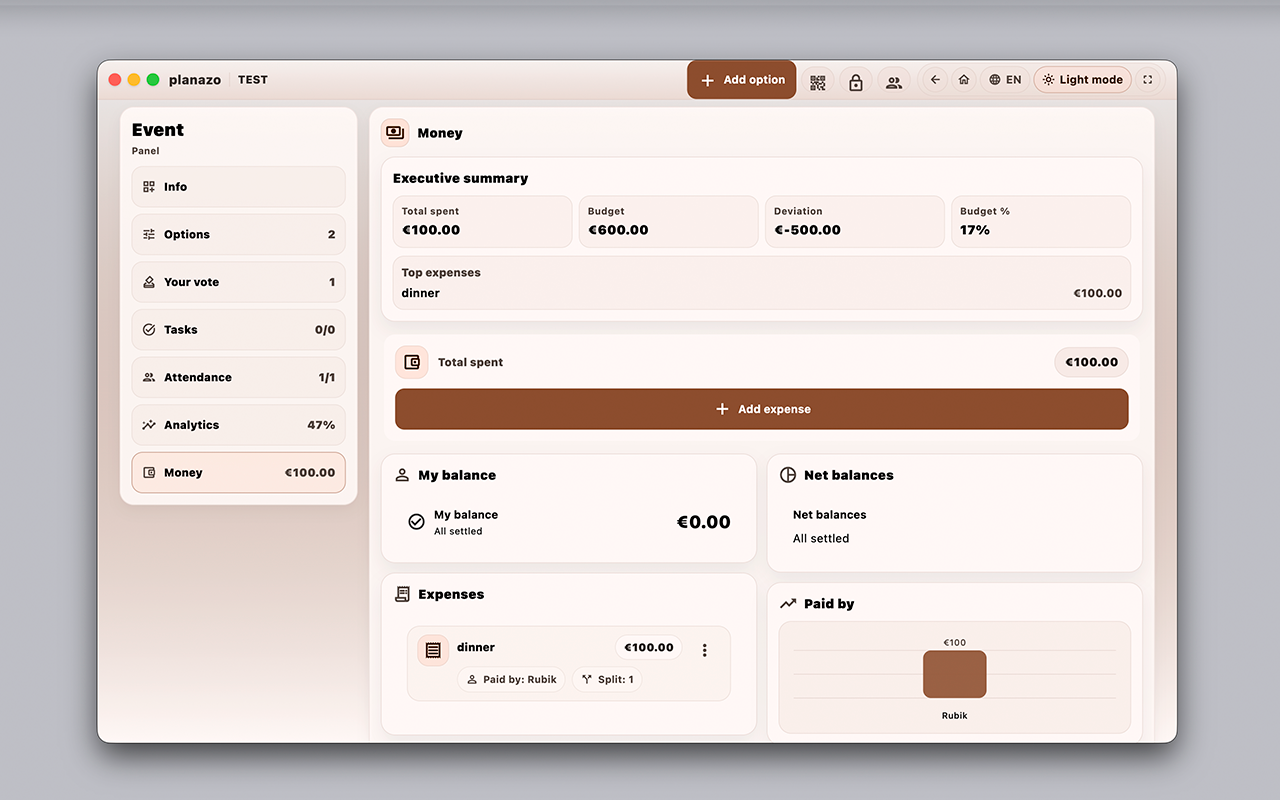
Task: Click the Budget % 17% summary card
Action: click(1041, 221)
